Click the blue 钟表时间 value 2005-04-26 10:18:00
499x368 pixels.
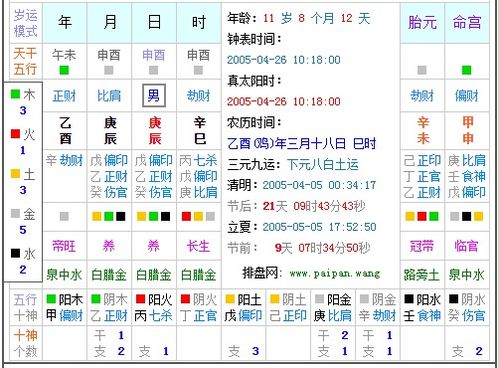(x=284, y=60)
